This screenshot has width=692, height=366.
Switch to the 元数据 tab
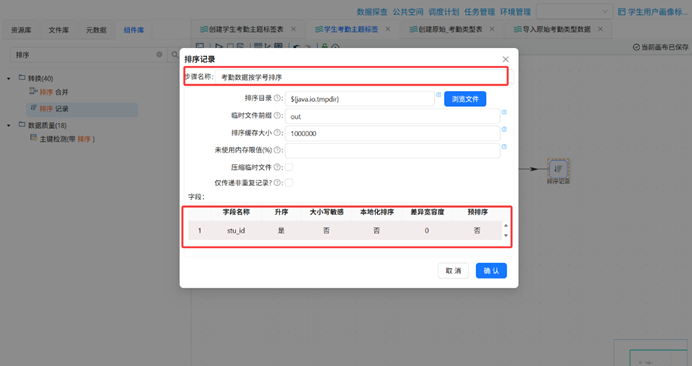96,30
